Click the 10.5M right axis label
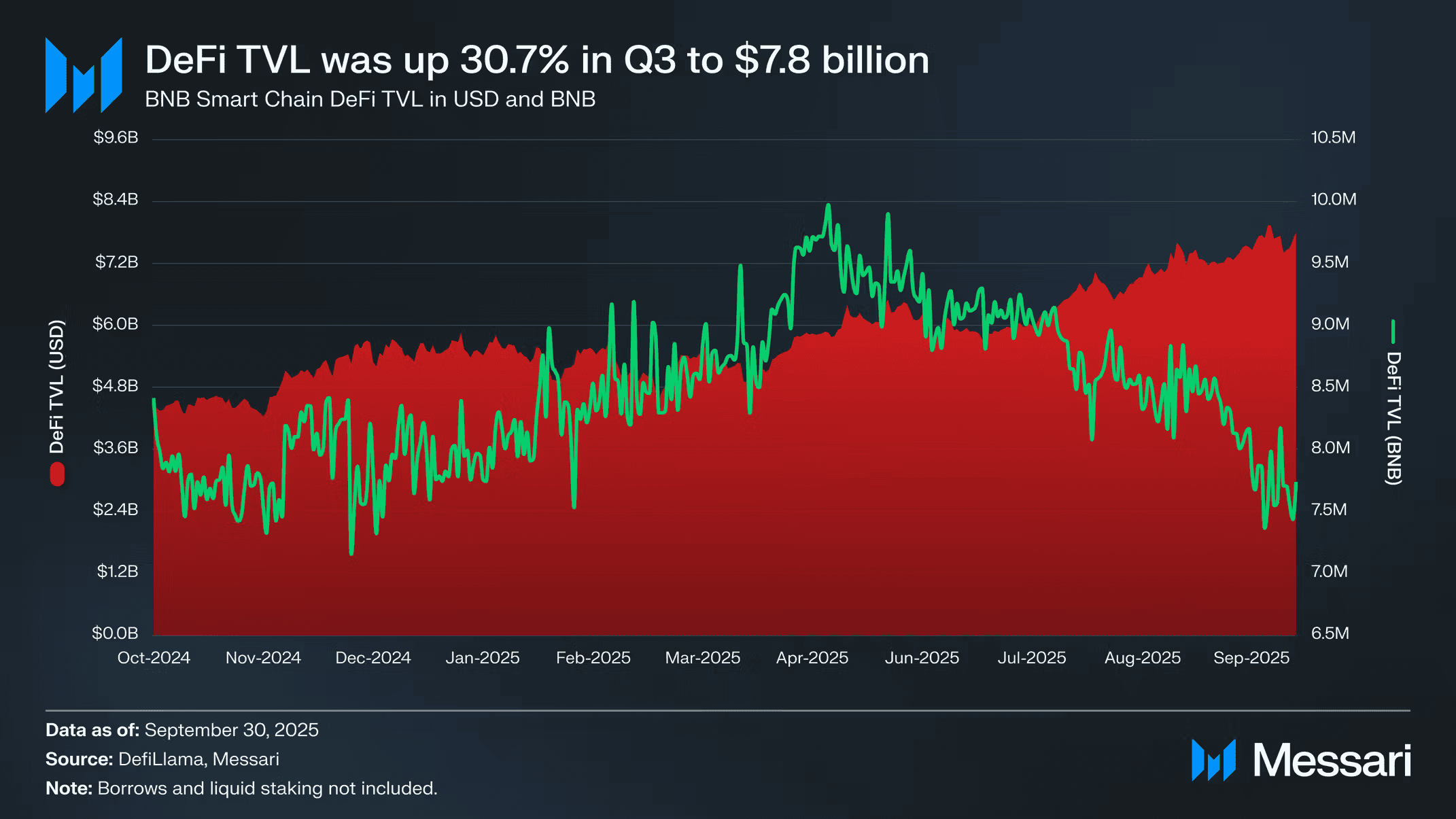 click(1333, 137)
